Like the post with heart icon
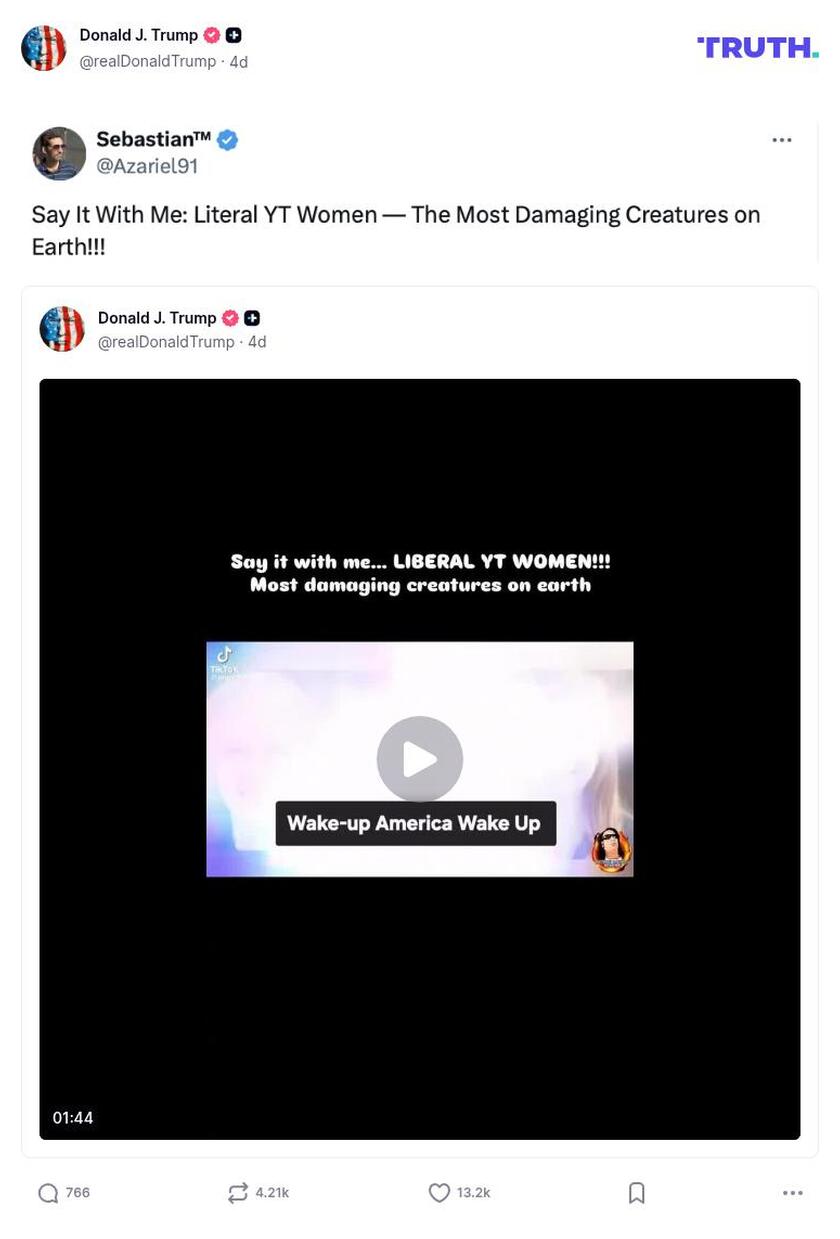Screen dimensions: 840x1239 tap(439, 1192)
